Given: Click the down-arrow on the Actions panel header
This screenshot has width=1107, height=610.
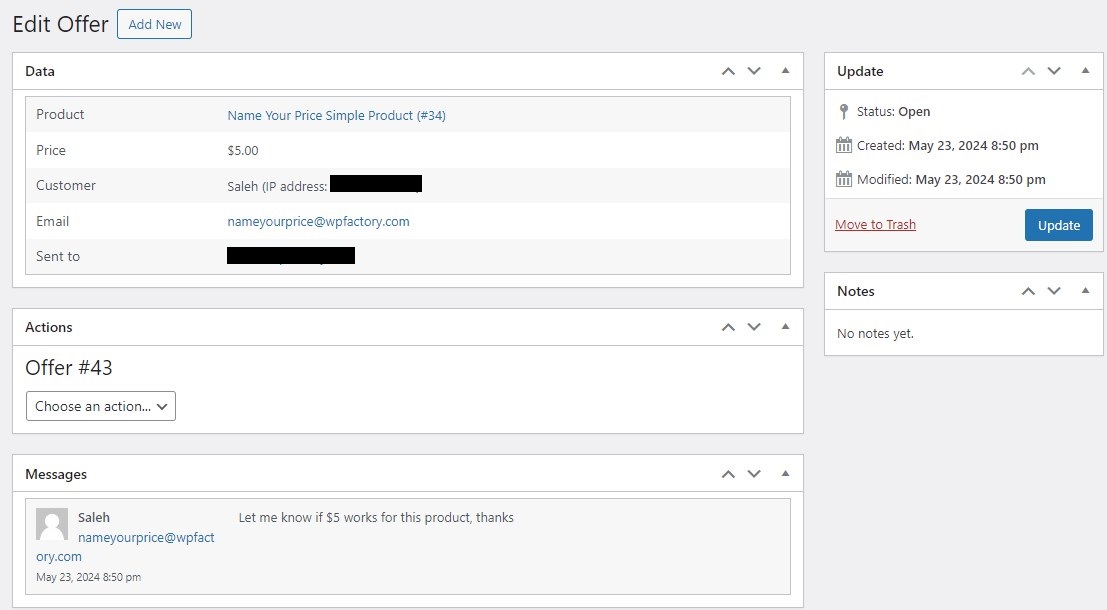Looking at the screenshot, I should click(x=754, y=327).
